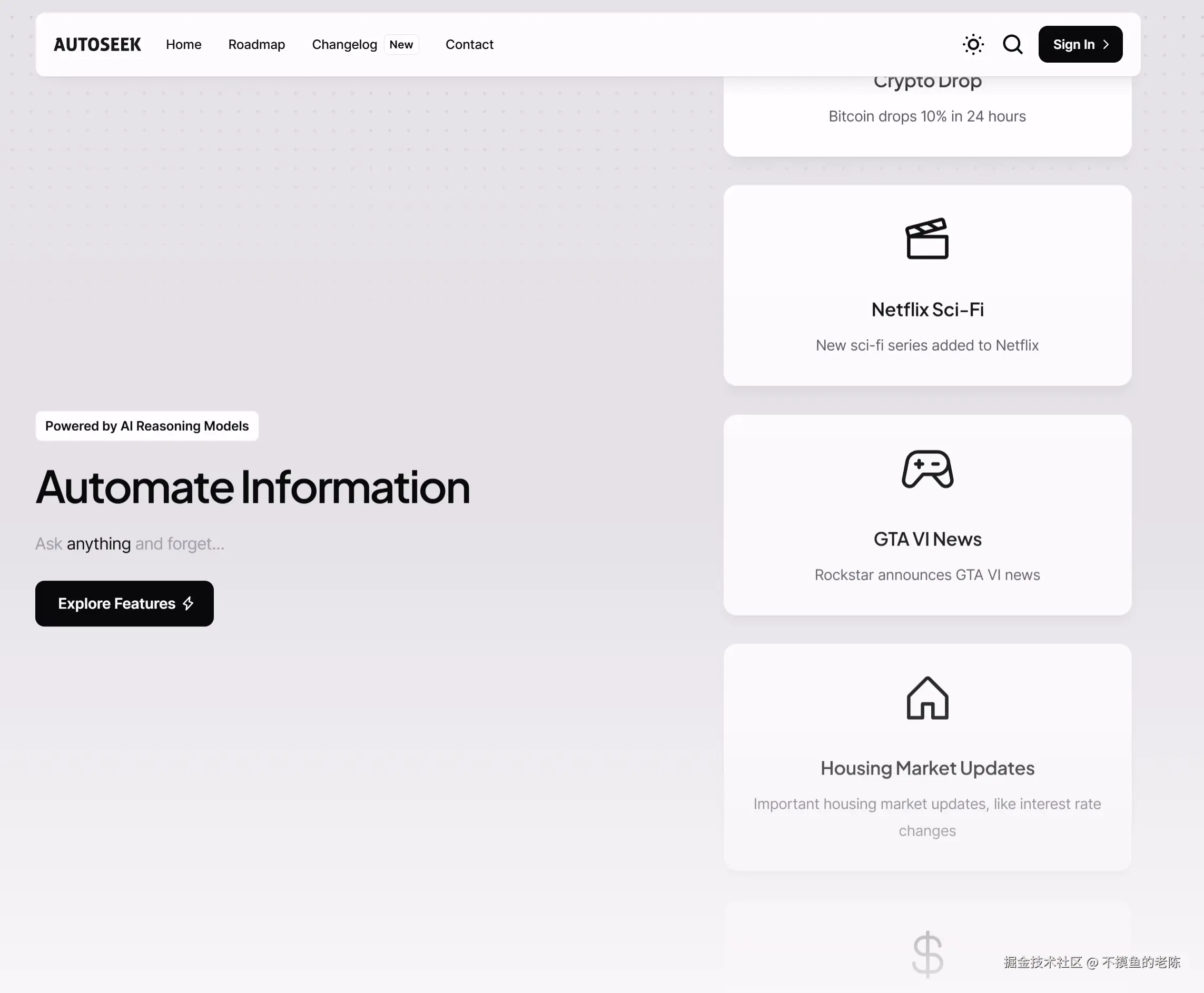
Task: Click the GTA VI gamepad icon
Action: point(927,469)
